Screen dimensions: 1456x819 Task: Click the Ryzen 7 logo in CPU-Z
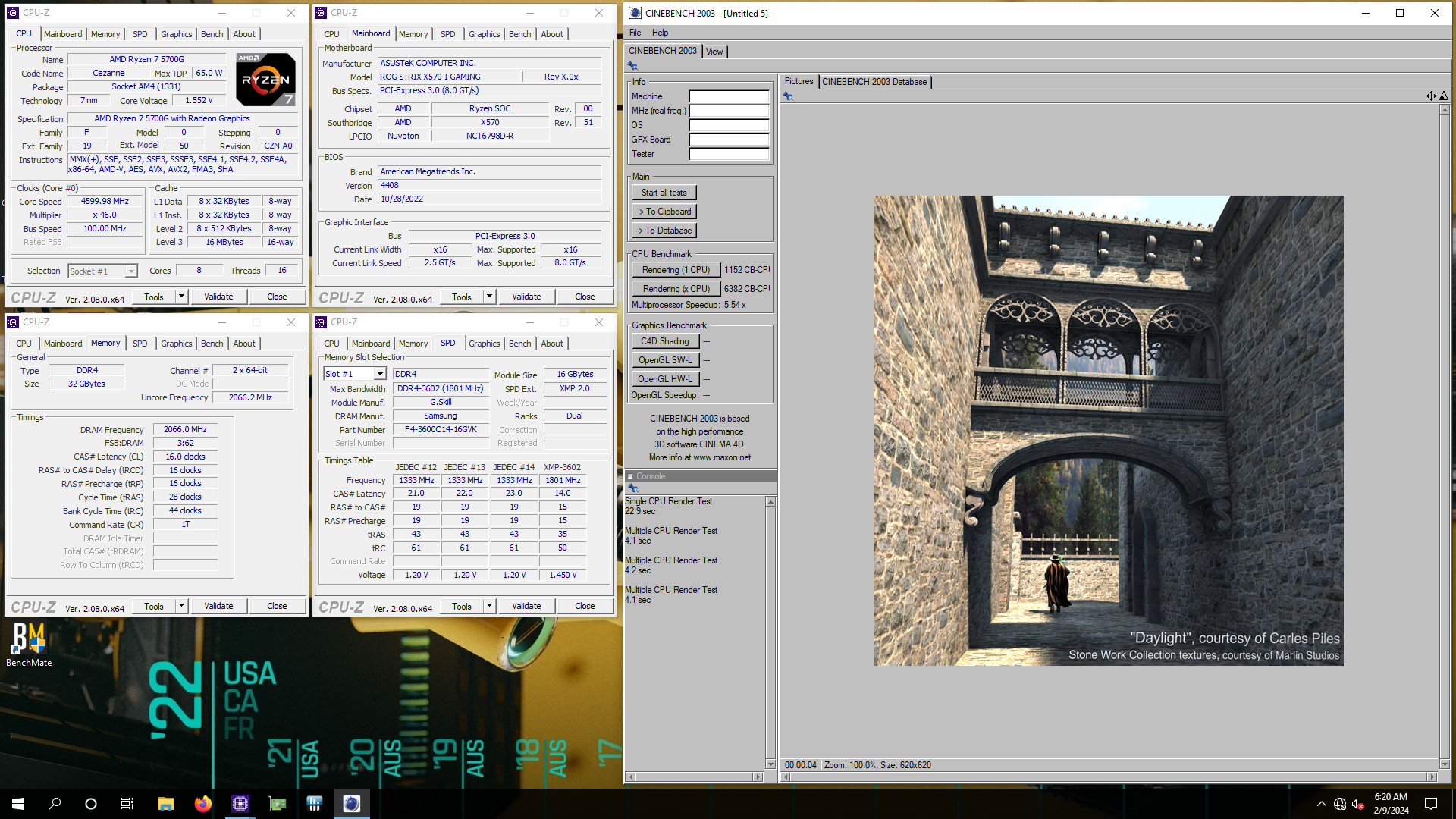(265, 79)
